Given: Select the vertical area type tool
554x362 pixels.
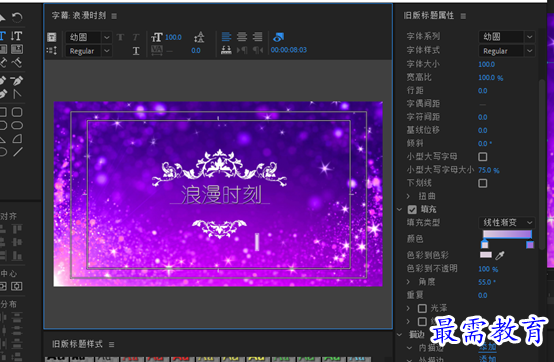Looking at the screenshot, I should [17, 49].
